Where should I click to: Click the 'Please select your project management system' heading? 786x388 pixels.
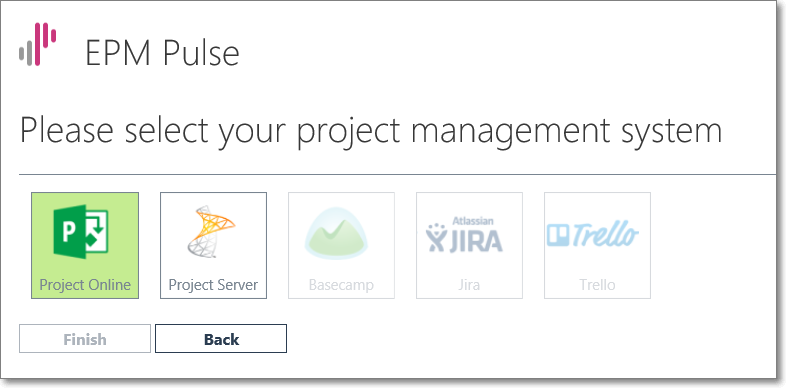(x=371, y=129)
